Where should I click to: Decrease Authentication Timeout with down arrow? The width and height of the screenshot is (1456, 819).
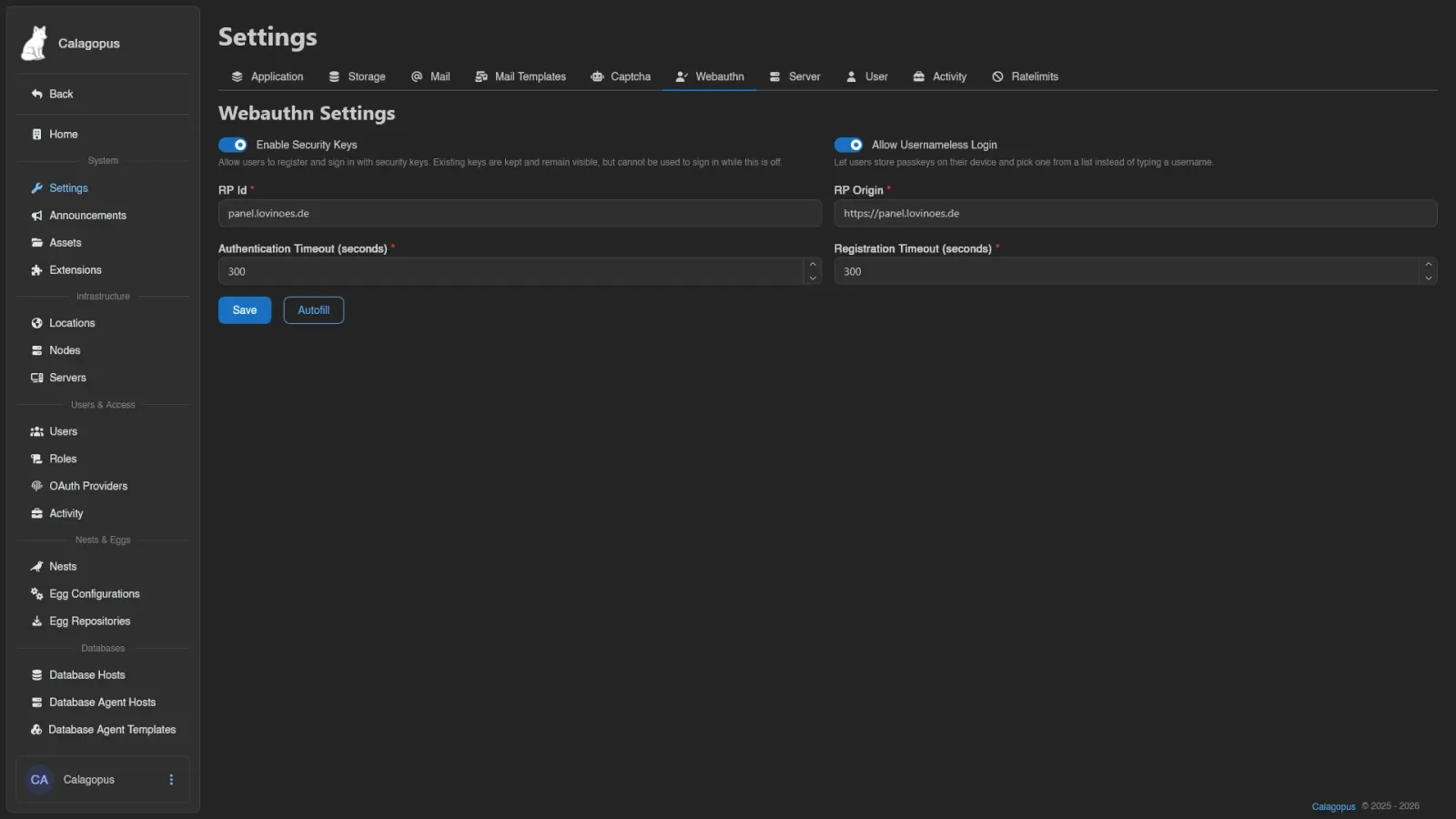pos(813,278)
